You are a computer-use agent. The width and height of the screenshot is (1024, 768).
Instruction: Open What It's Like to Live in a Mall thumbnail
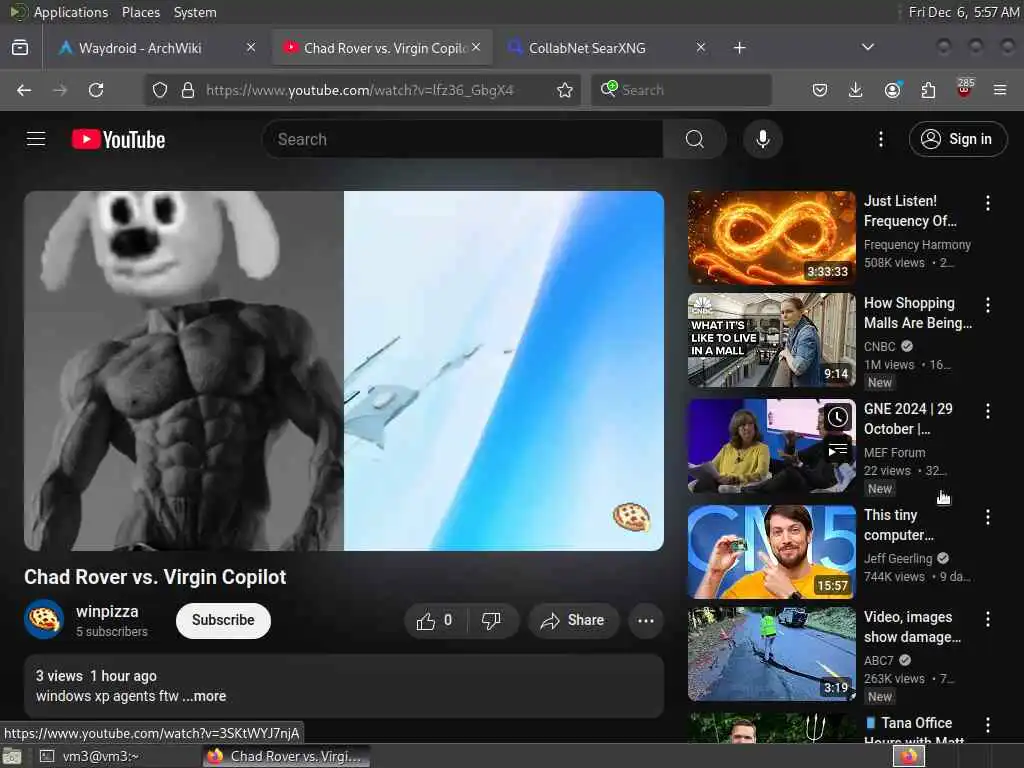point(771,340)
